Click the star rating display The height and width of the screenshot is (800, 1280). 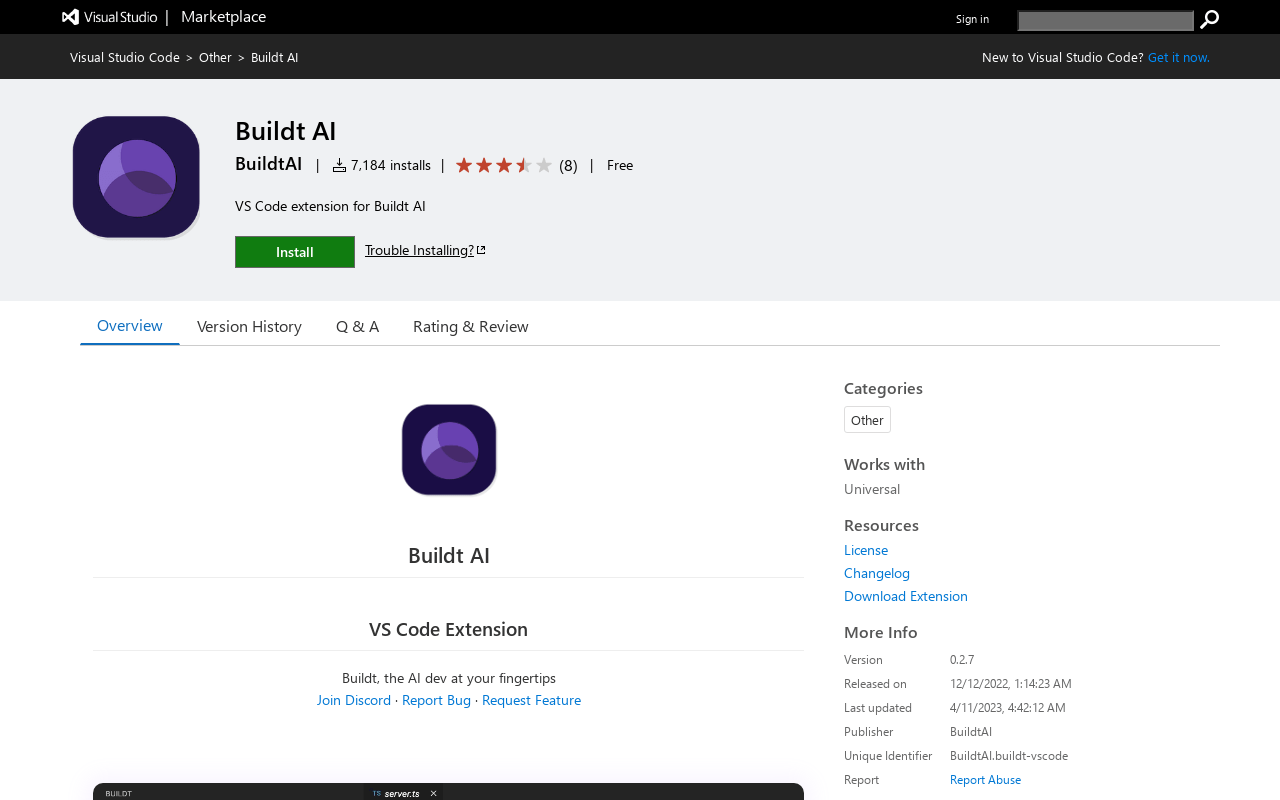[x=503, y=165]
